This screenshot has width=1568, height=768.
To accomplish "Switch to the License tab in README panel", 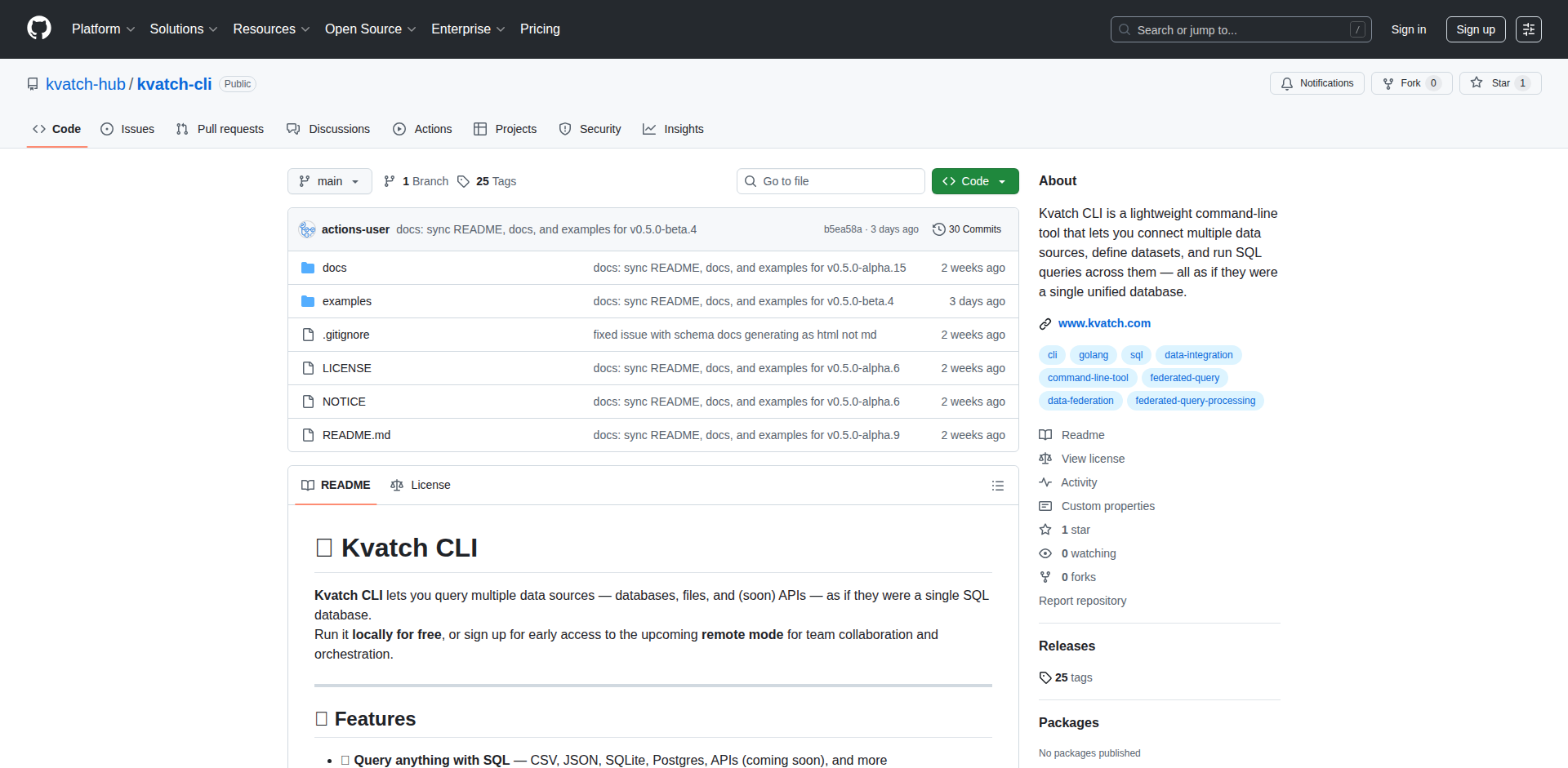I will (421, 485).
